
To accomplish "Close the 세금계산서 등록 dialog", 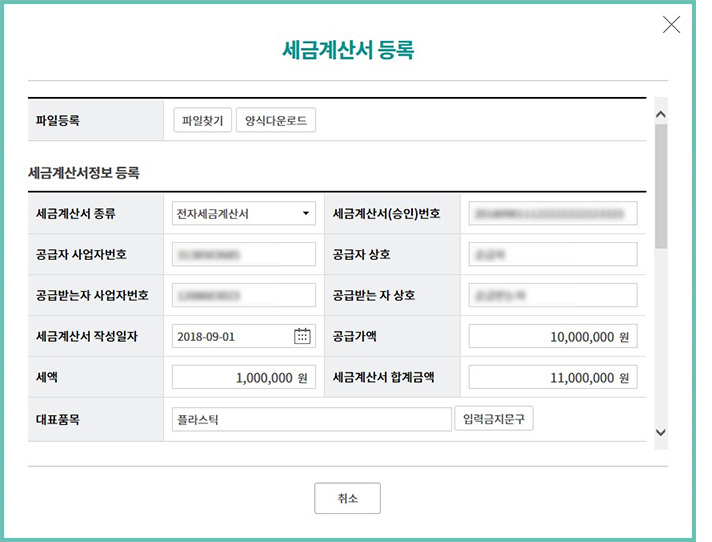I will [671, 25].
